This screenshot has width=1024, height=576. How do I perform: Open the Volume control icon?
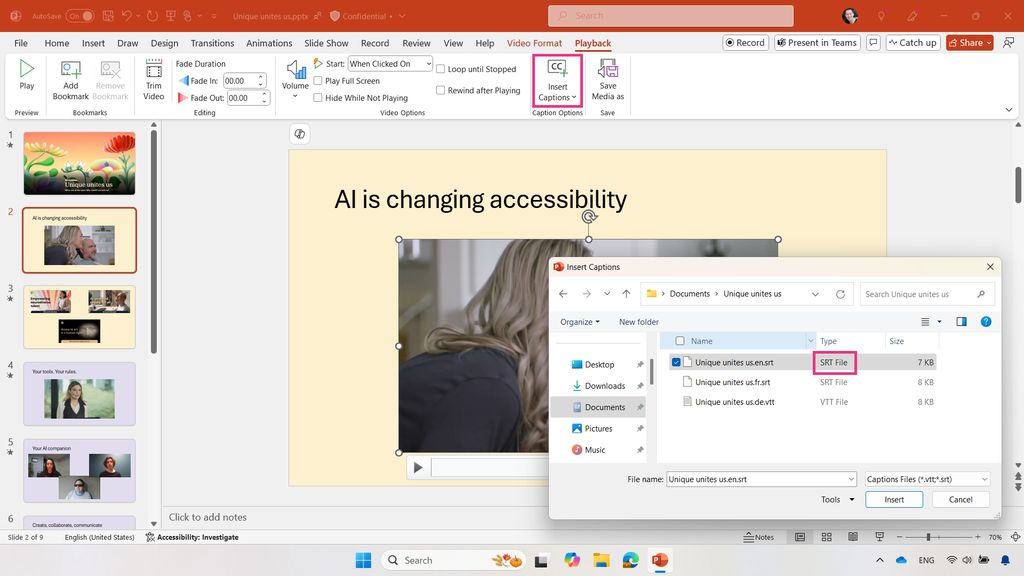(x=296, y=70)
